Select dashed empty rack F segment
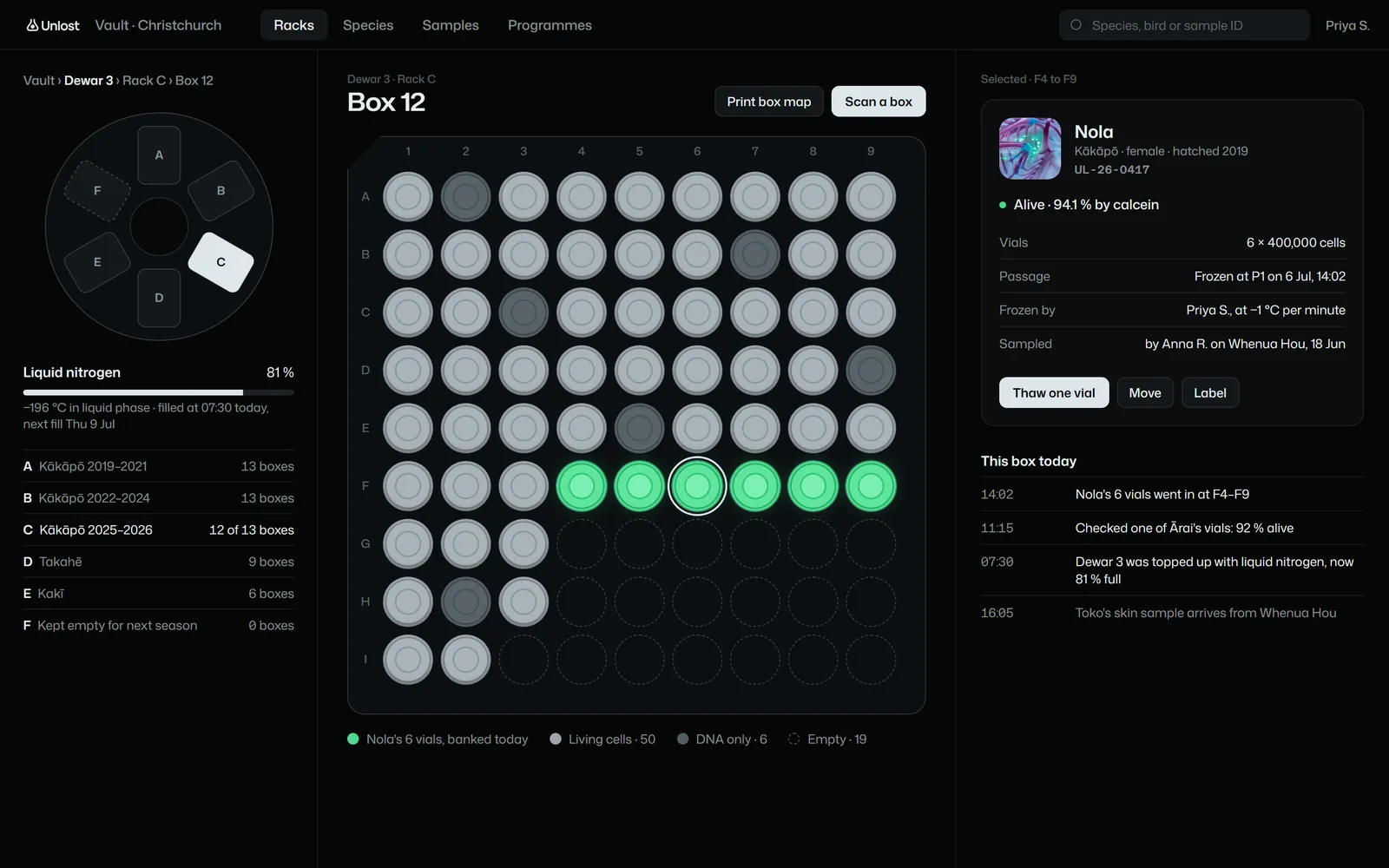 coord(97,190)
